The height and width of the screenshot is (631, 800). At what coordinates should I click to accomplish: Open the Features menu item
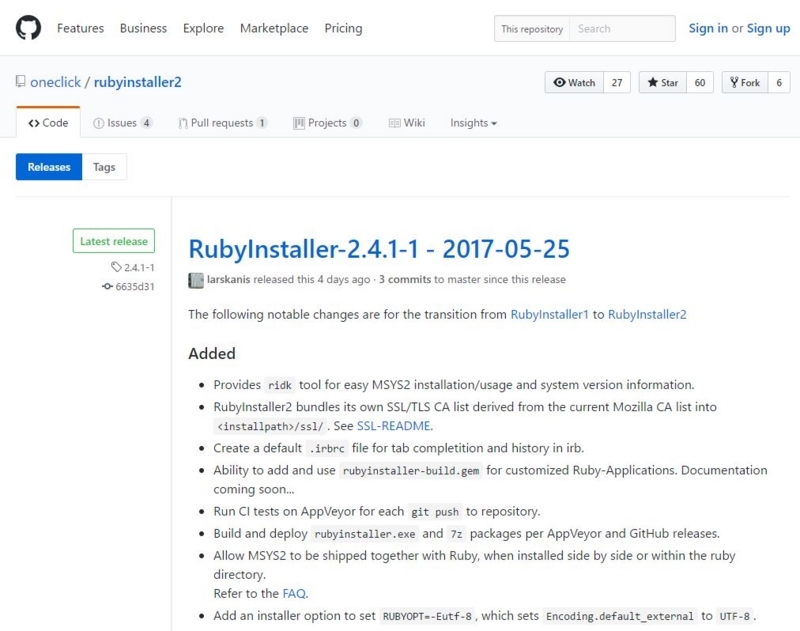coord(80,28)
